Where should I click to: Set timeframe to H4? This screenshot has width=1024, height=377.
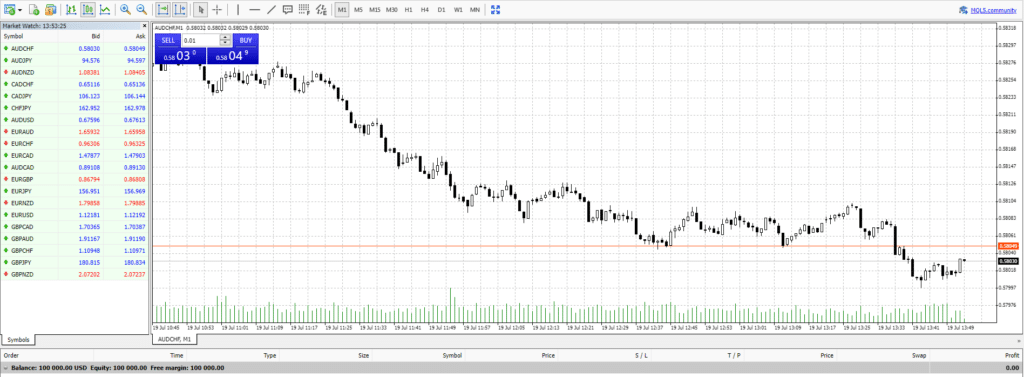425,10
